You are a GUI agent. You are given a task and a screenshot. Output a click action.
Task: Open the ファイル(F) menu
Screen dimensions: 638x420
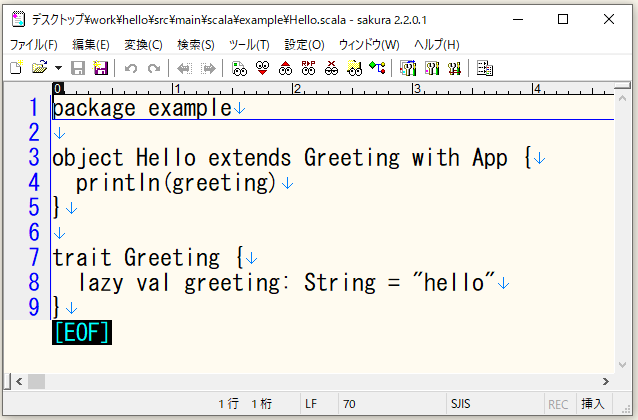click(x=34, y=44)
